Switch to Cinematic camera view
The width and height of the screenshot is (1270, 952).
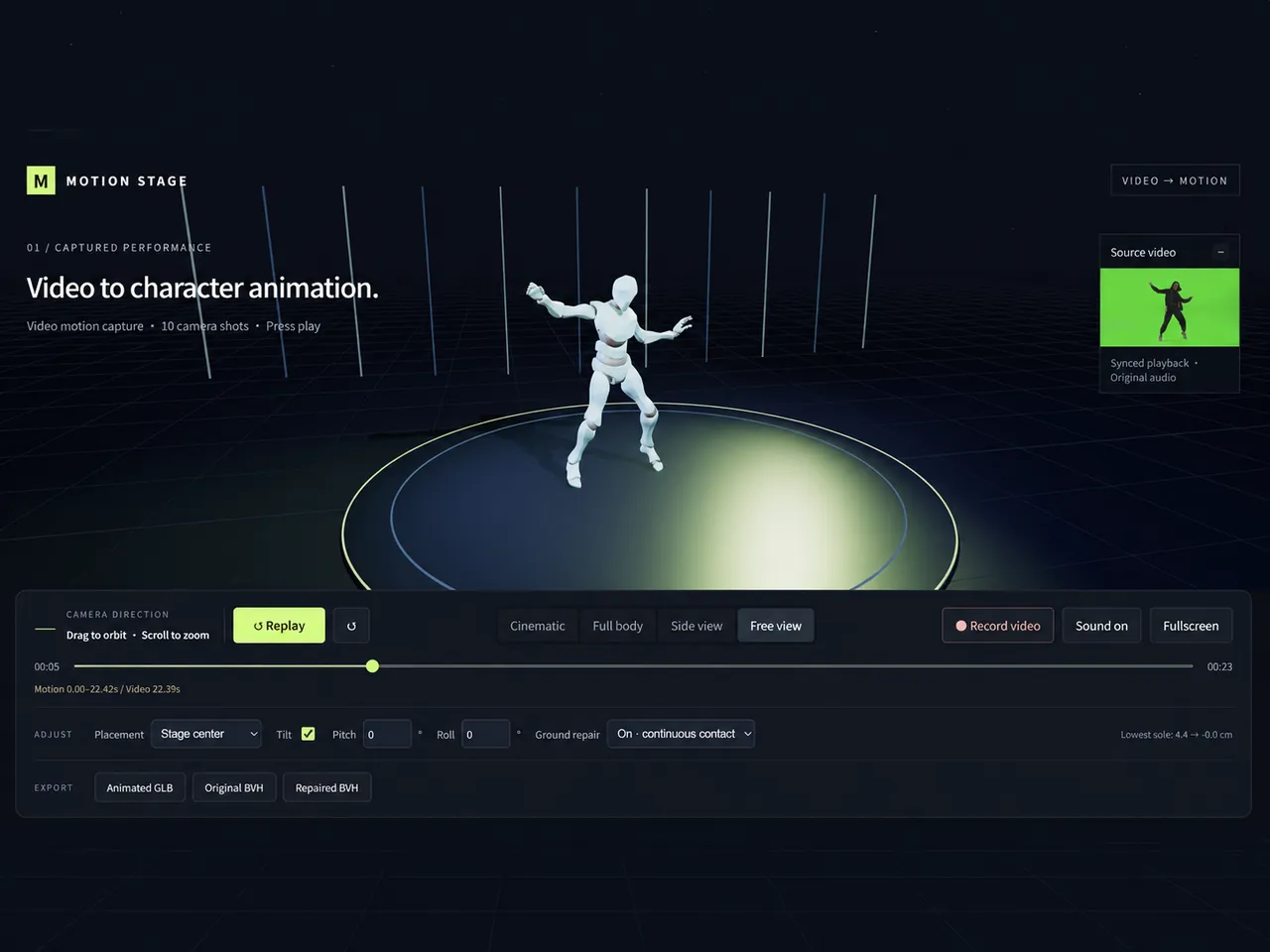coord(538,626)
